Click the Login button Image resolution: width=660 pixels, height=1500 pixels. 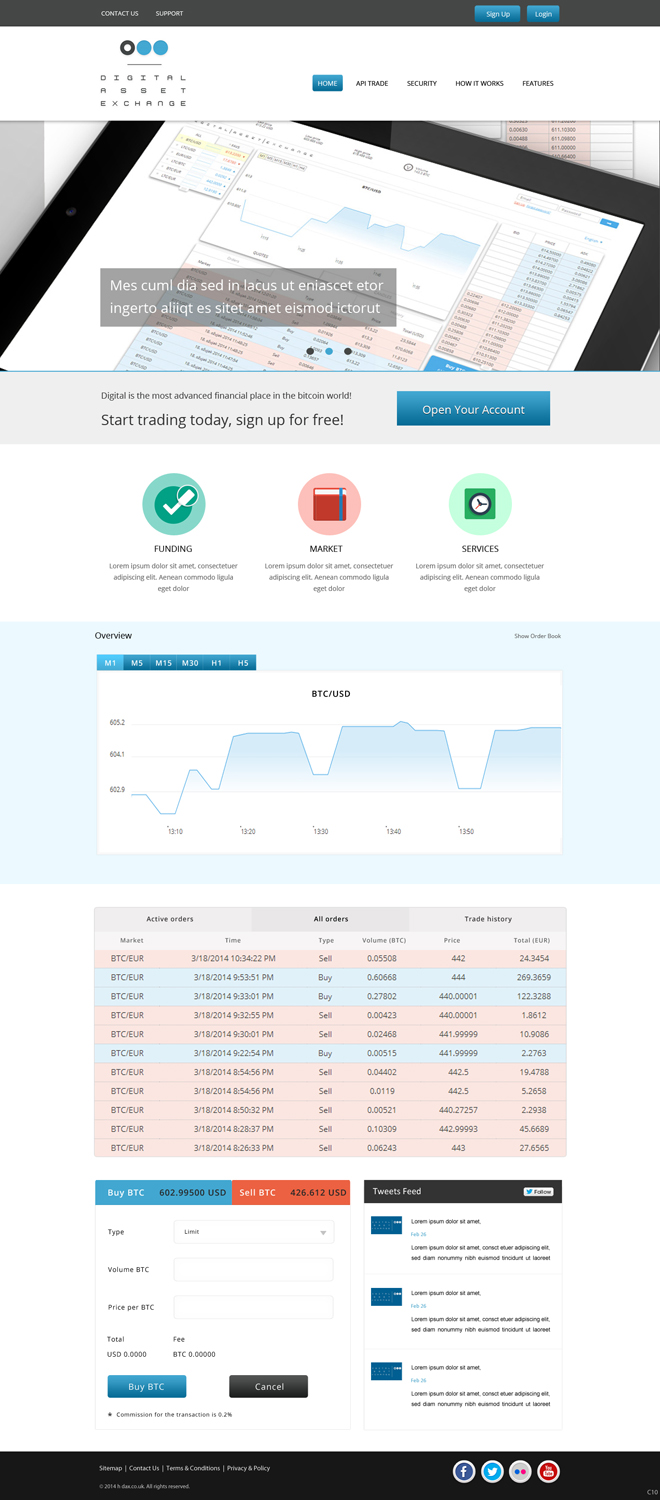(x=543, y=14)
